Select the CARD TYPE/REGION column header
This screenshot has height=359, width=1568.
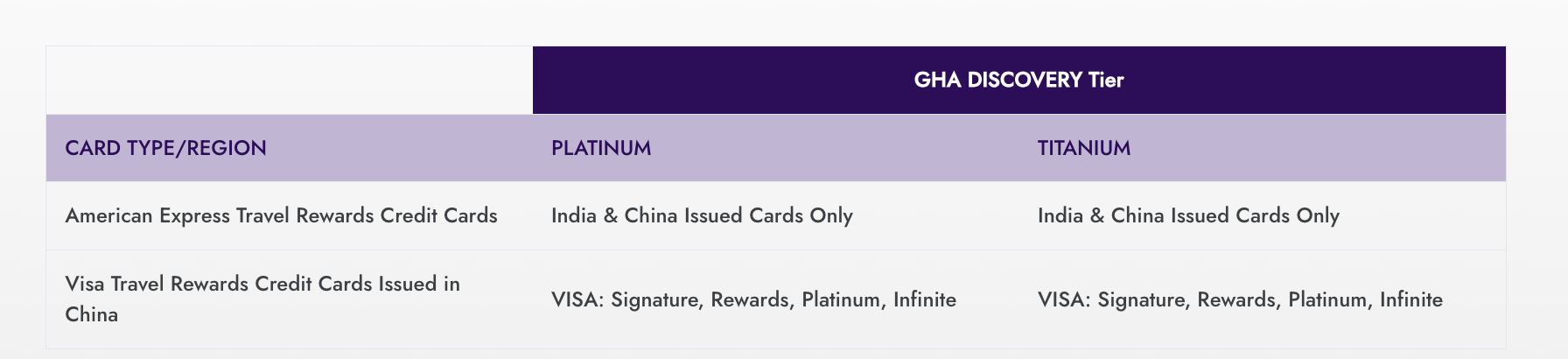[165, 148]
